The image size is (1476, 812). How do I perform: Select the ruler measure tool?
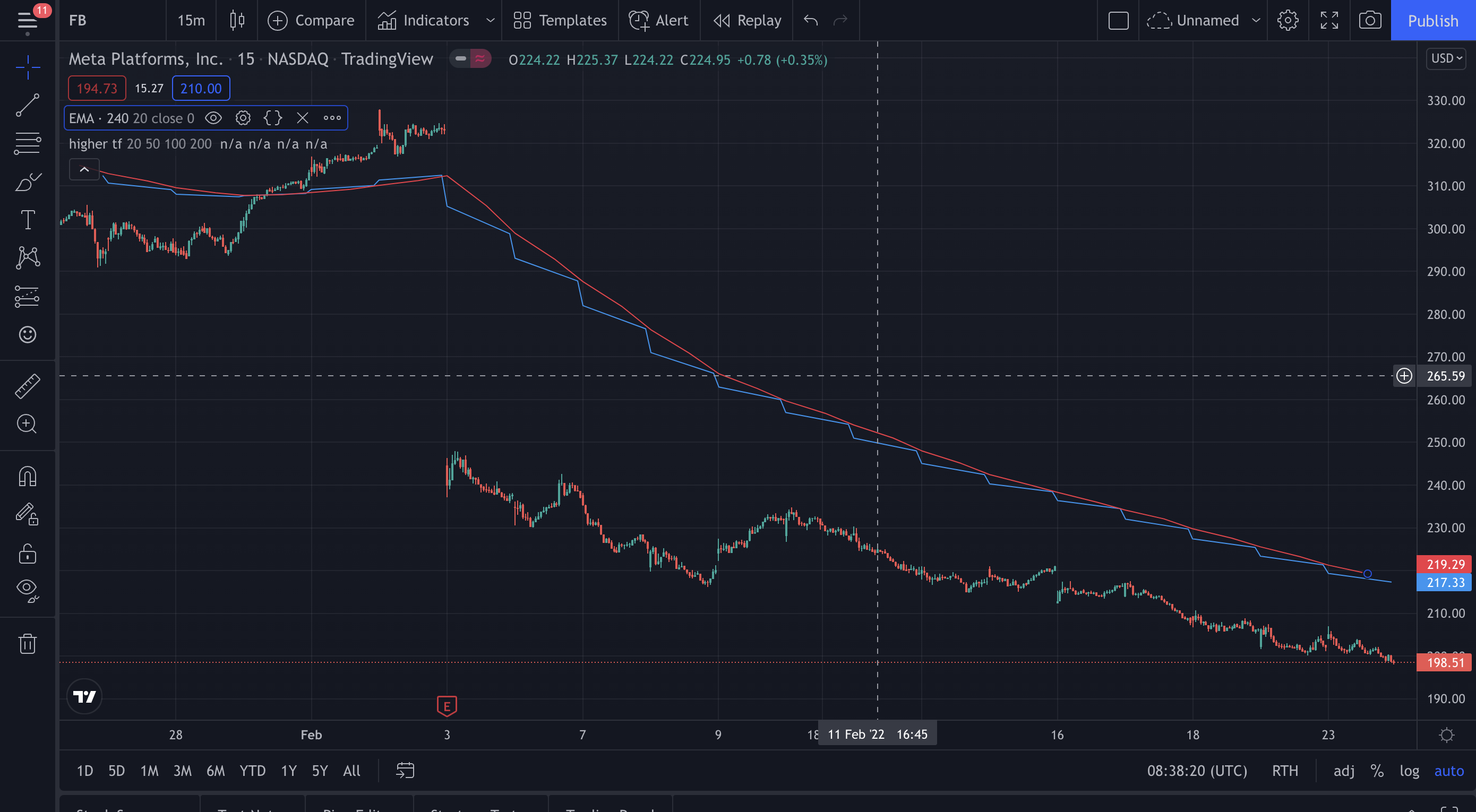pos(28,386)
